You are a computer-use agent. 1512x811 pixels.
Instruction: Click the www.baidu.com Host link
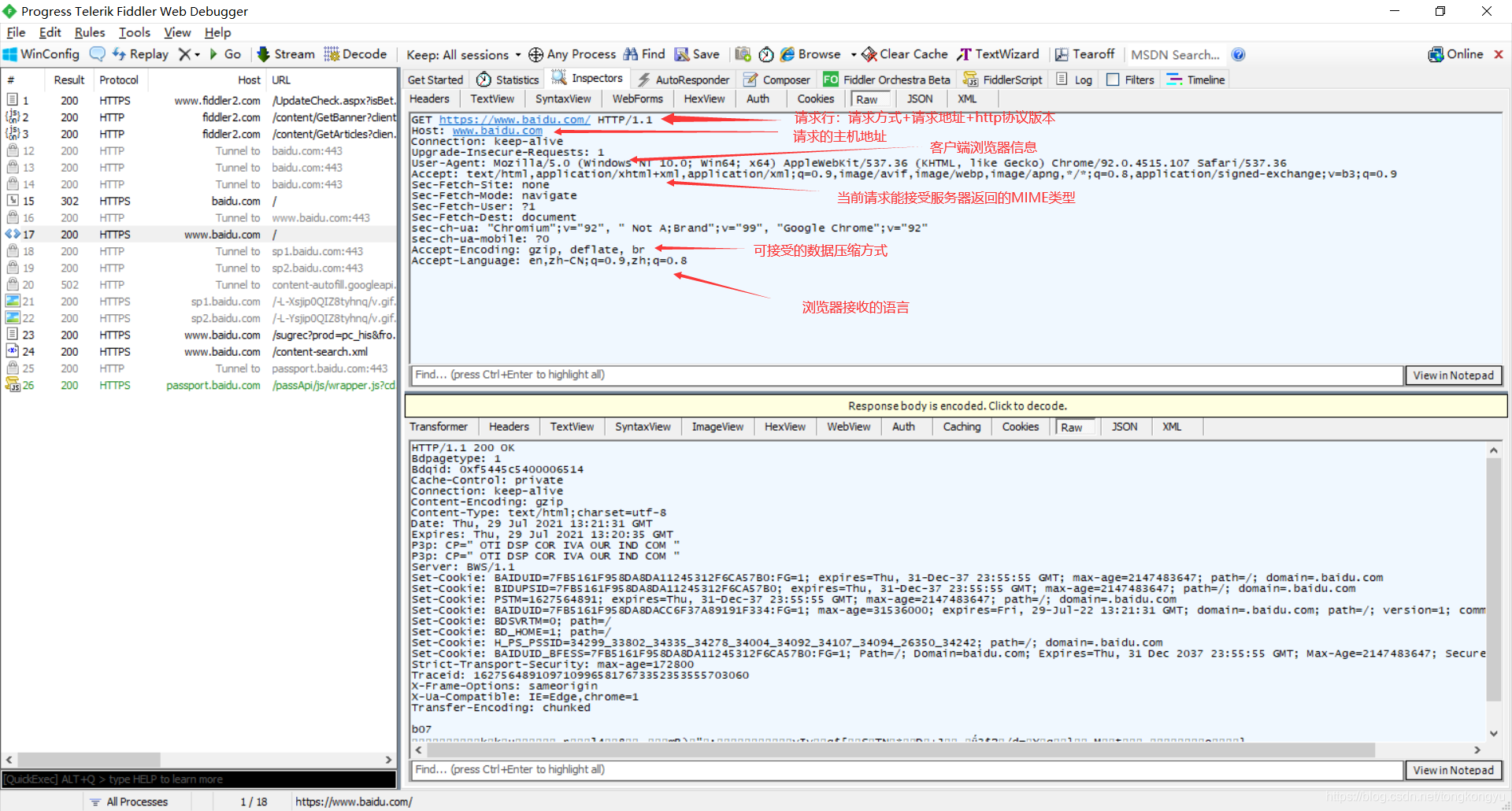(x=498, y=131)
